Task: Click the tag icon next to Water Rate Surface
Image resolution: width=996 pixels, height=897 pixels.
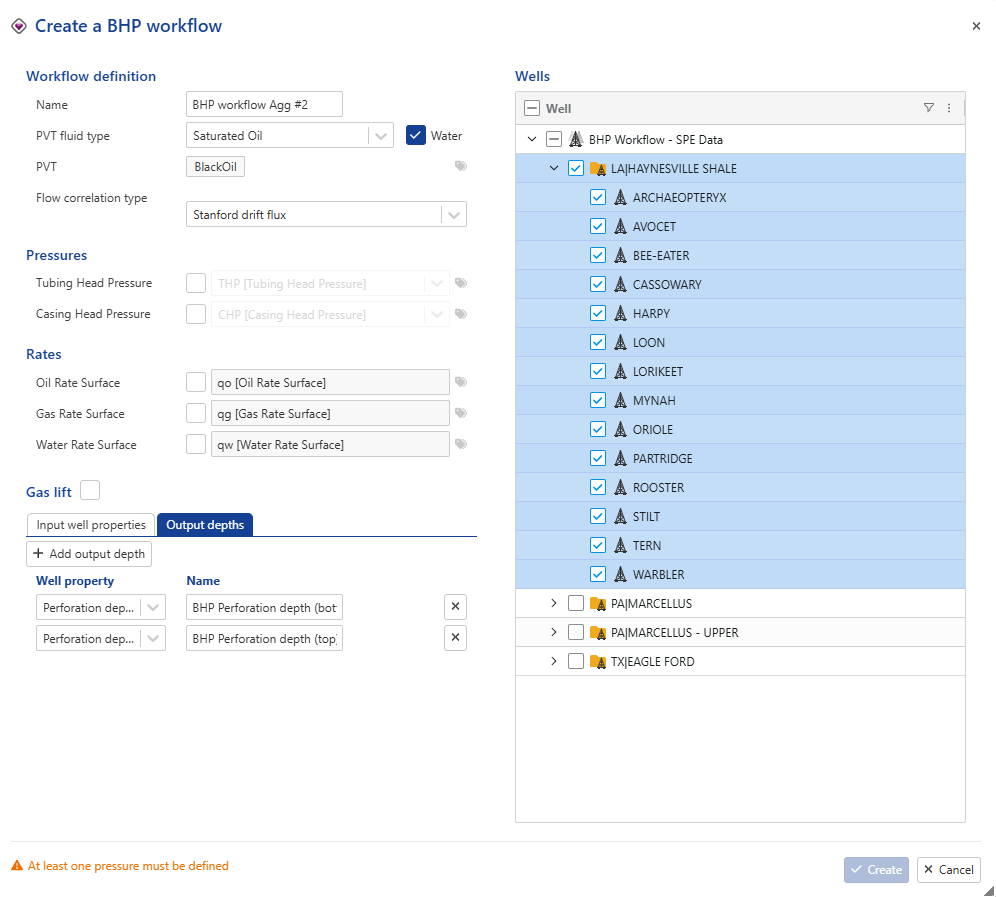Action: click(460, 444)
